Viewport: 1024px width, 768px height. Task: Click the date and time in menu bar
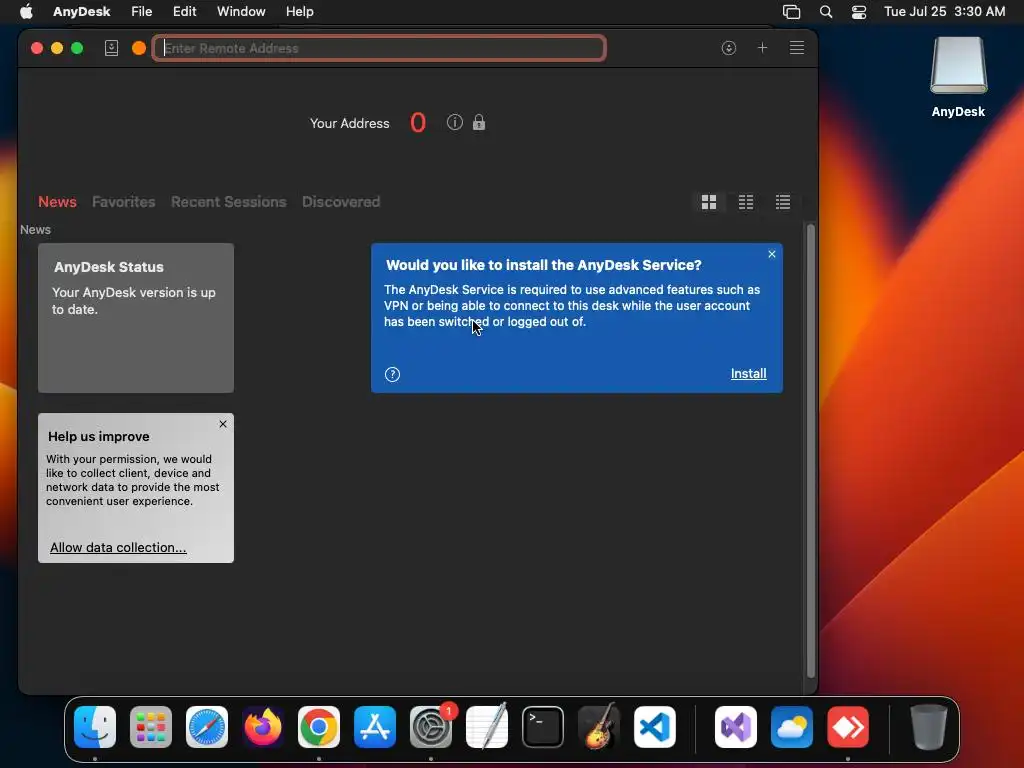pyautogui.click(x=944, y=12)
